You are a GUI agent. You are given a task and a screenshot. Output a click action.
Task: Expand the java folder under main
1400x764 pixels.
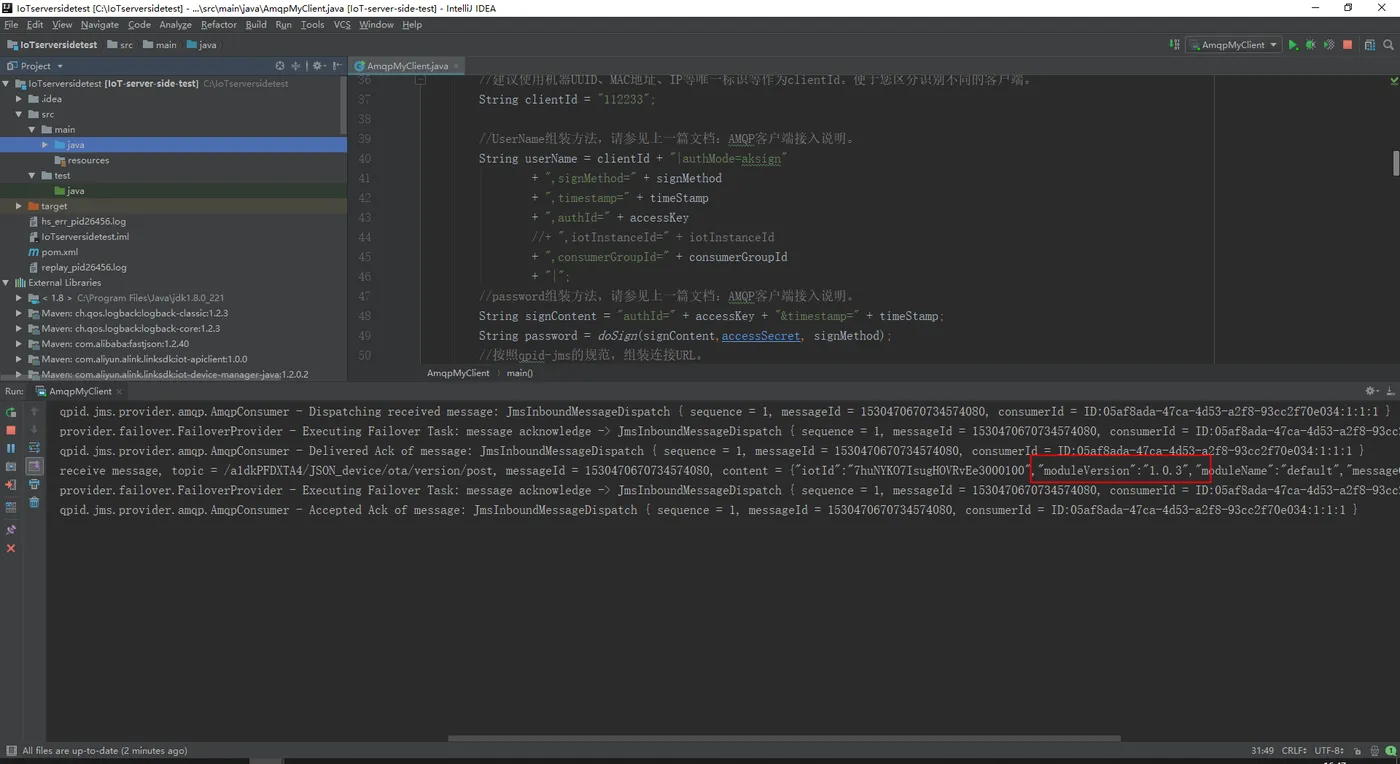[x=44, y=145]
